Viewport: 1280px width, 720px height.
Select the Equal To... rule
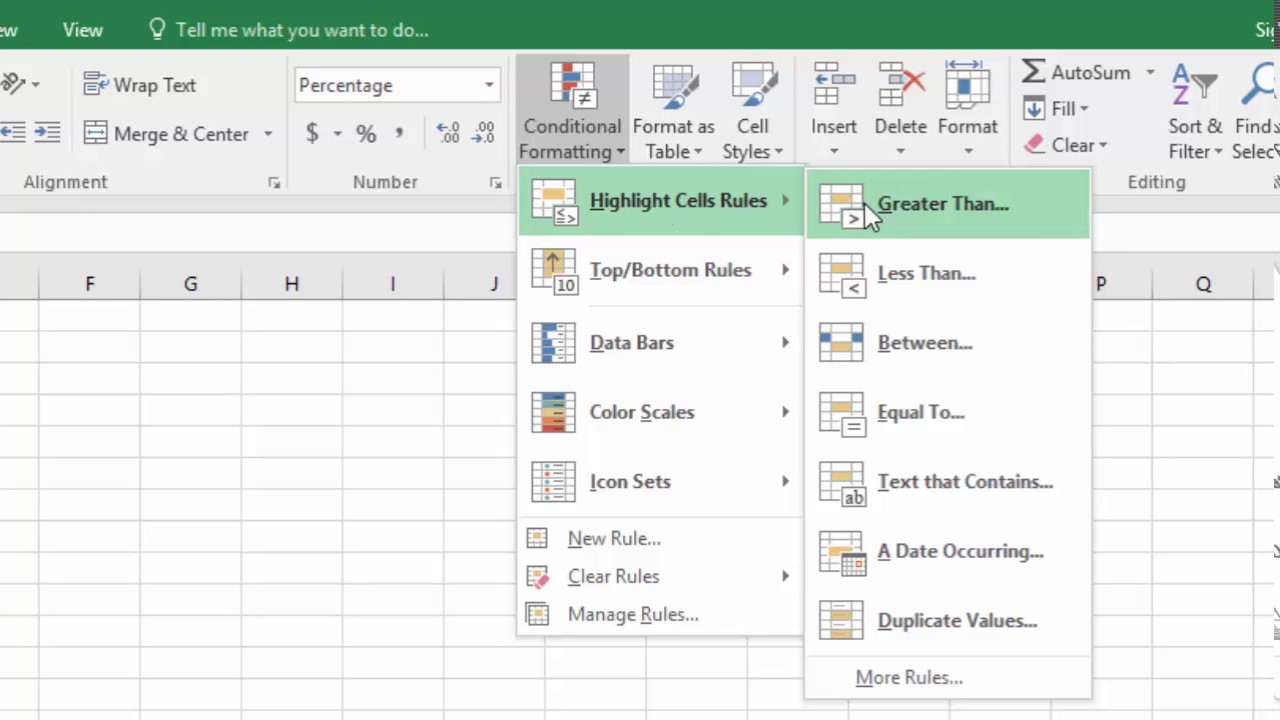[x=948, y=412]
